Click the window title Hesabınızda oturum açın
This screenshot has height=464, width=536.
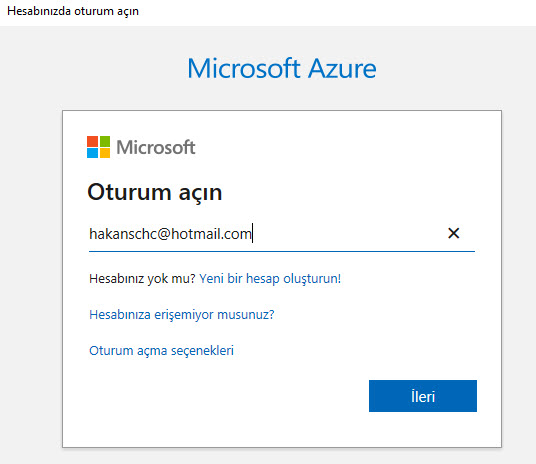73,11
